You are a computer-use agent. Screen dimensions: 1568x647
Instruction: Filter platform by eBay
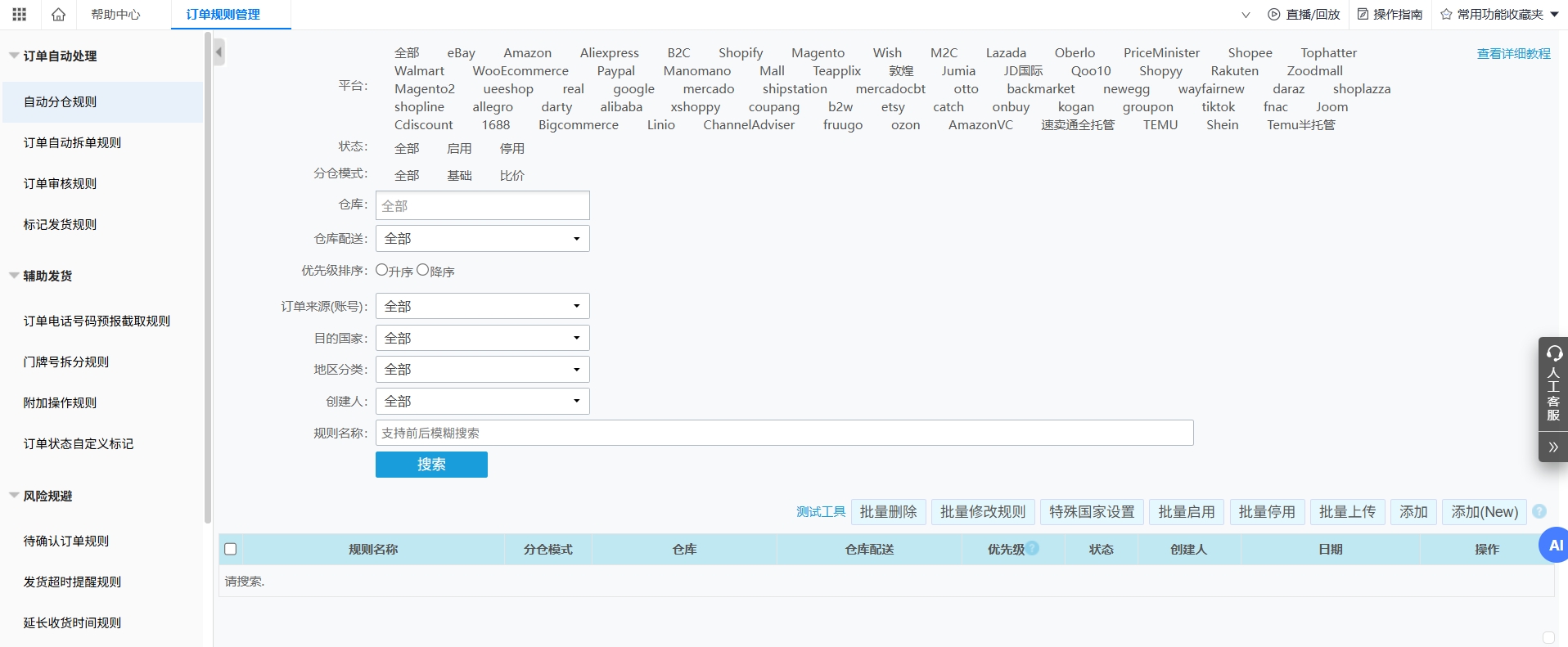461,53
